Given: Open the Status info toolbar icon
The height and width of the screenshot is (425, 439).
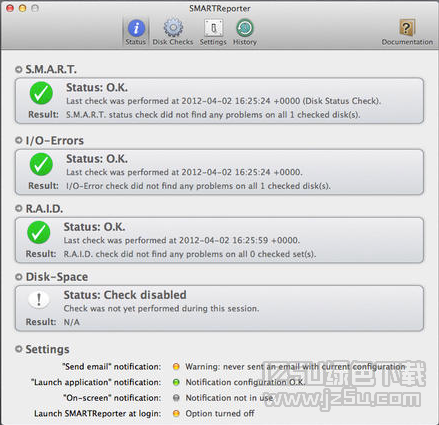Looking at the screenshot, I should point(136,28).
